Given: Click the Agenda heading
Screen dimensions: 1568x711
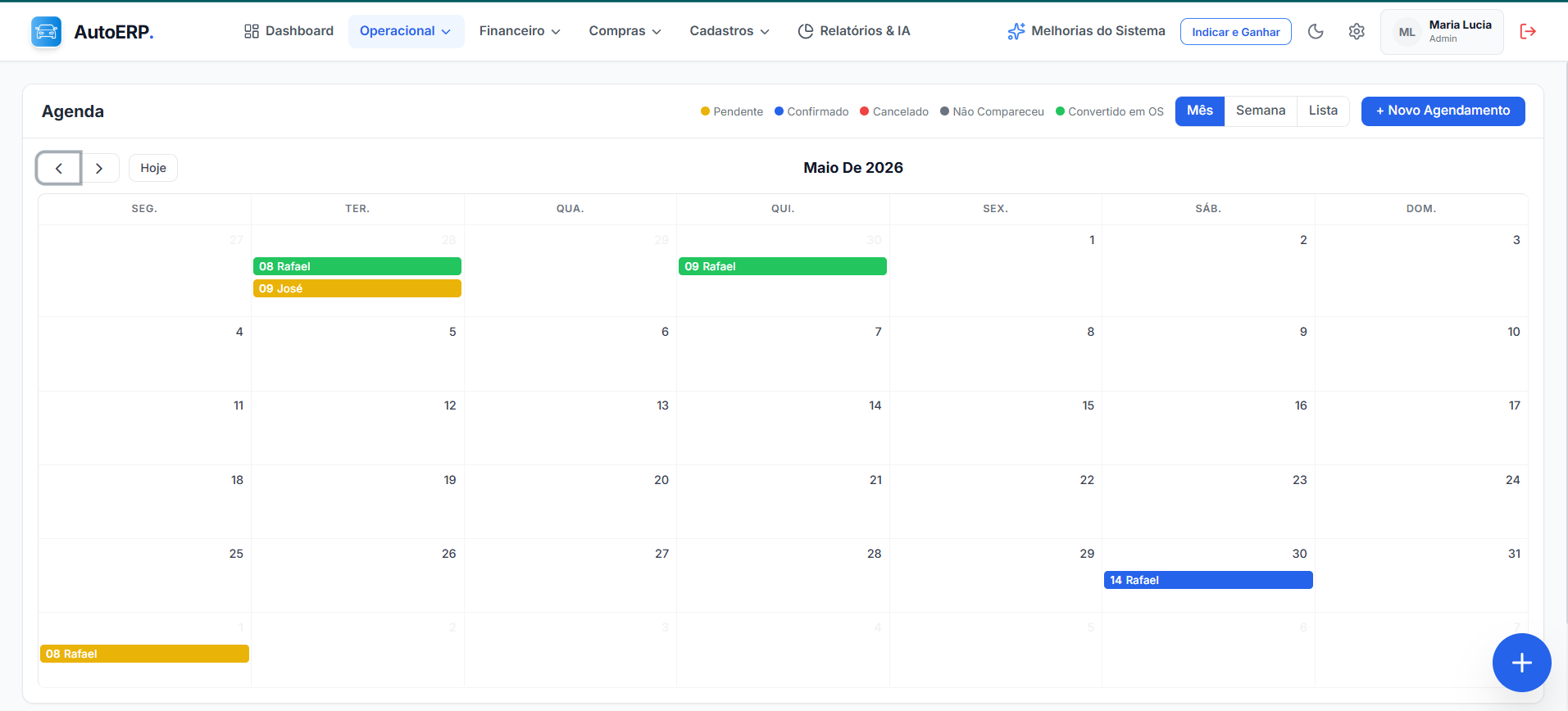Looking at the screenshot, I should pos(73,111).
